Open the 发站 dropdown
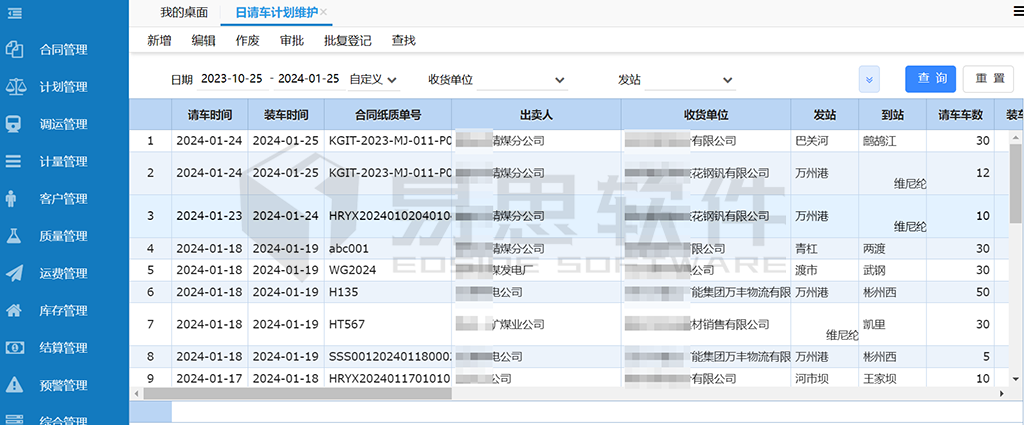Viewport: 1024px width, 425px height. (690, 80)
